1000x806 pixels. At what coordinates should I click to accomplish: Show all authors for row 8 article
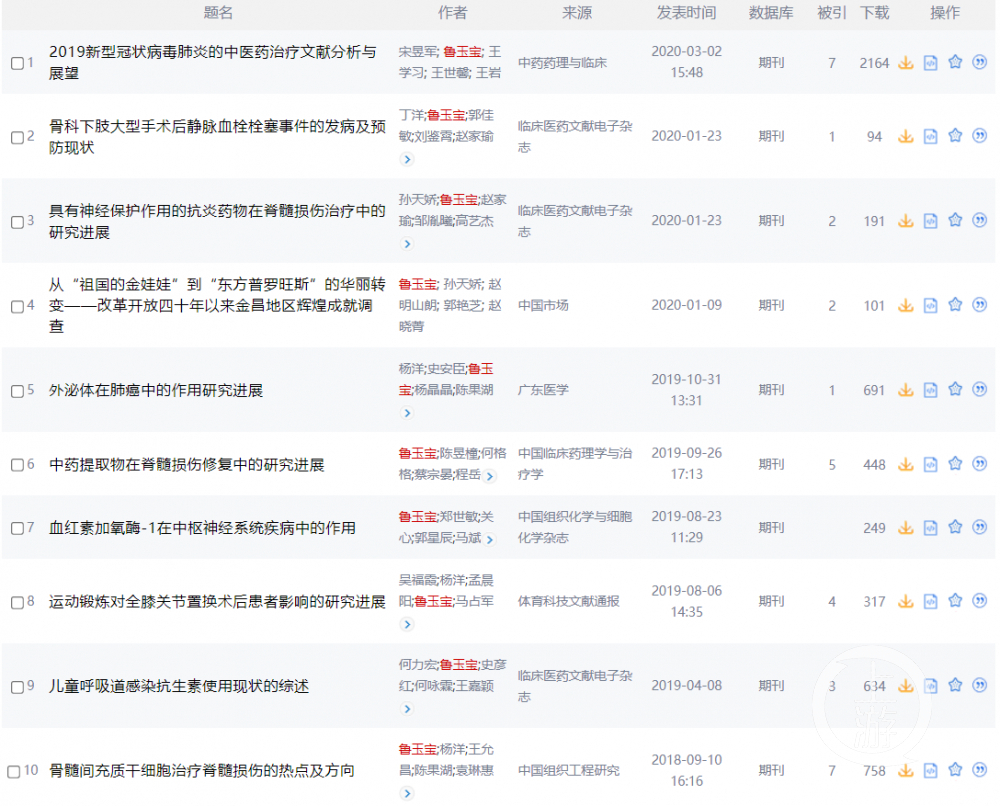(406, 624)
